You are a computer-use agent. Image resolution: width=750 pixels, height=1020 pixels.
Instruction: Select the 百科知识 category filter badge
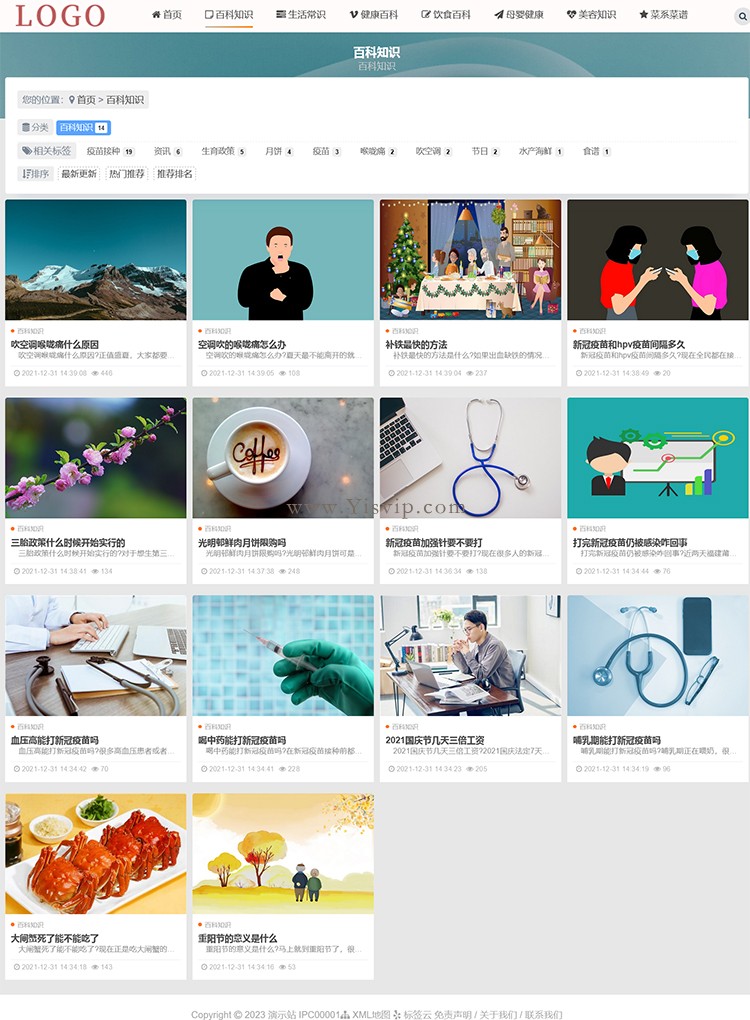click(x=83, y=128)
